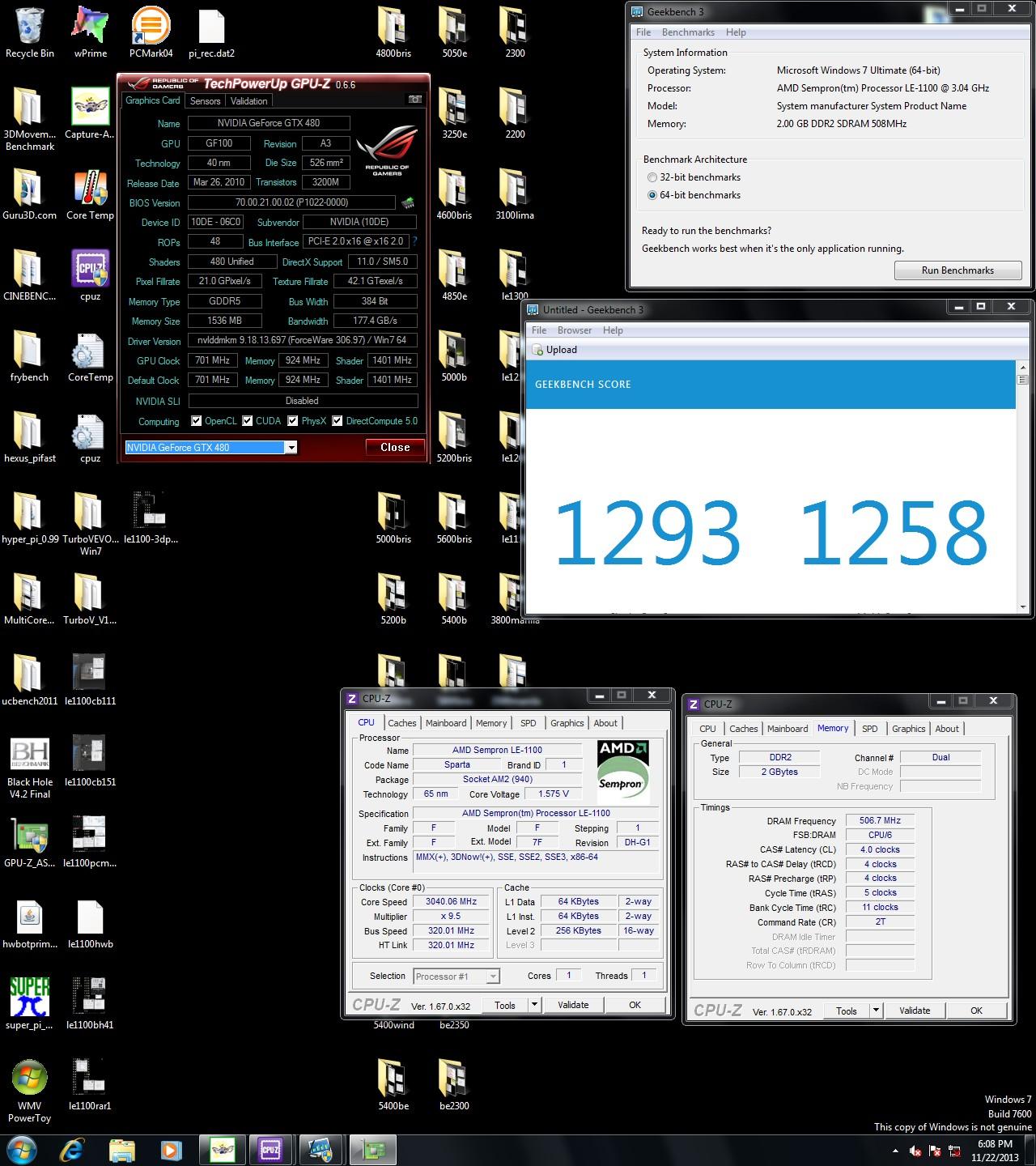Click the scroll down arrow in Geekbench results
Image resolution: width=1036 pixels, height=1166 pixels.
(x=1023, y=607)
